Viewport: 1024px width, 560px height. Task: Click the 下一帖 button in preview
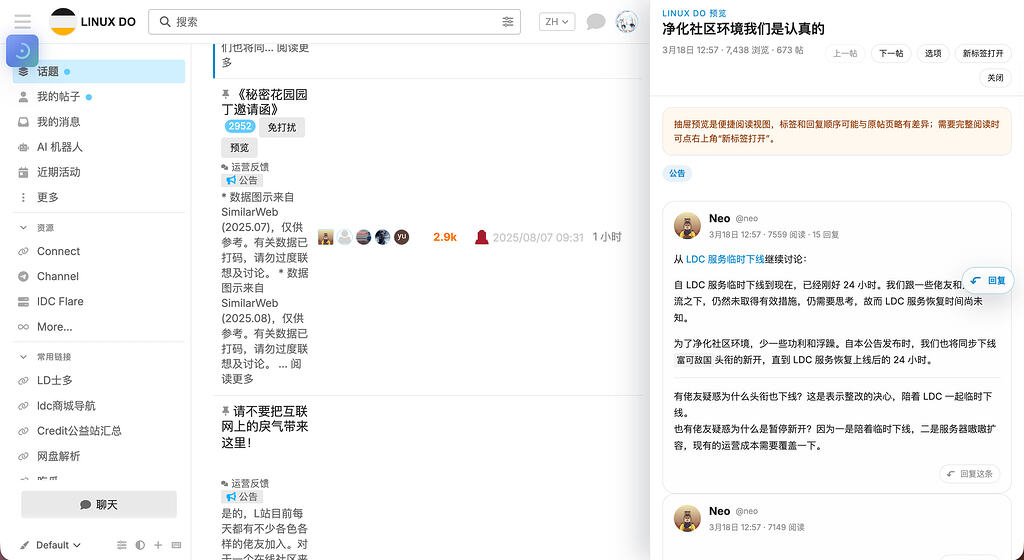891,54
